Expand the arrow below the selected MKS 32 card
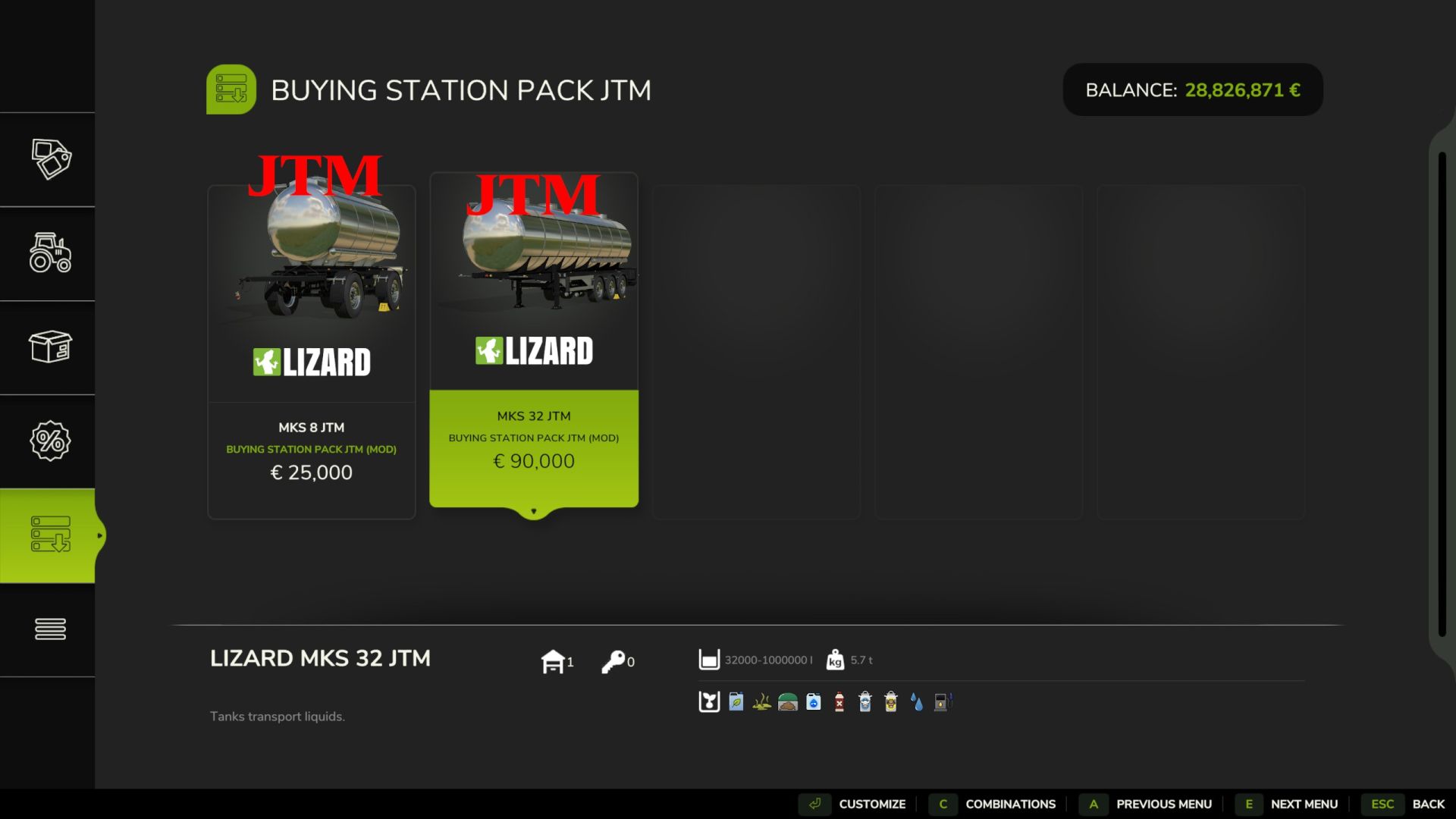The width and height of the screenshot is (1456, 819). (x=534, y=512)
